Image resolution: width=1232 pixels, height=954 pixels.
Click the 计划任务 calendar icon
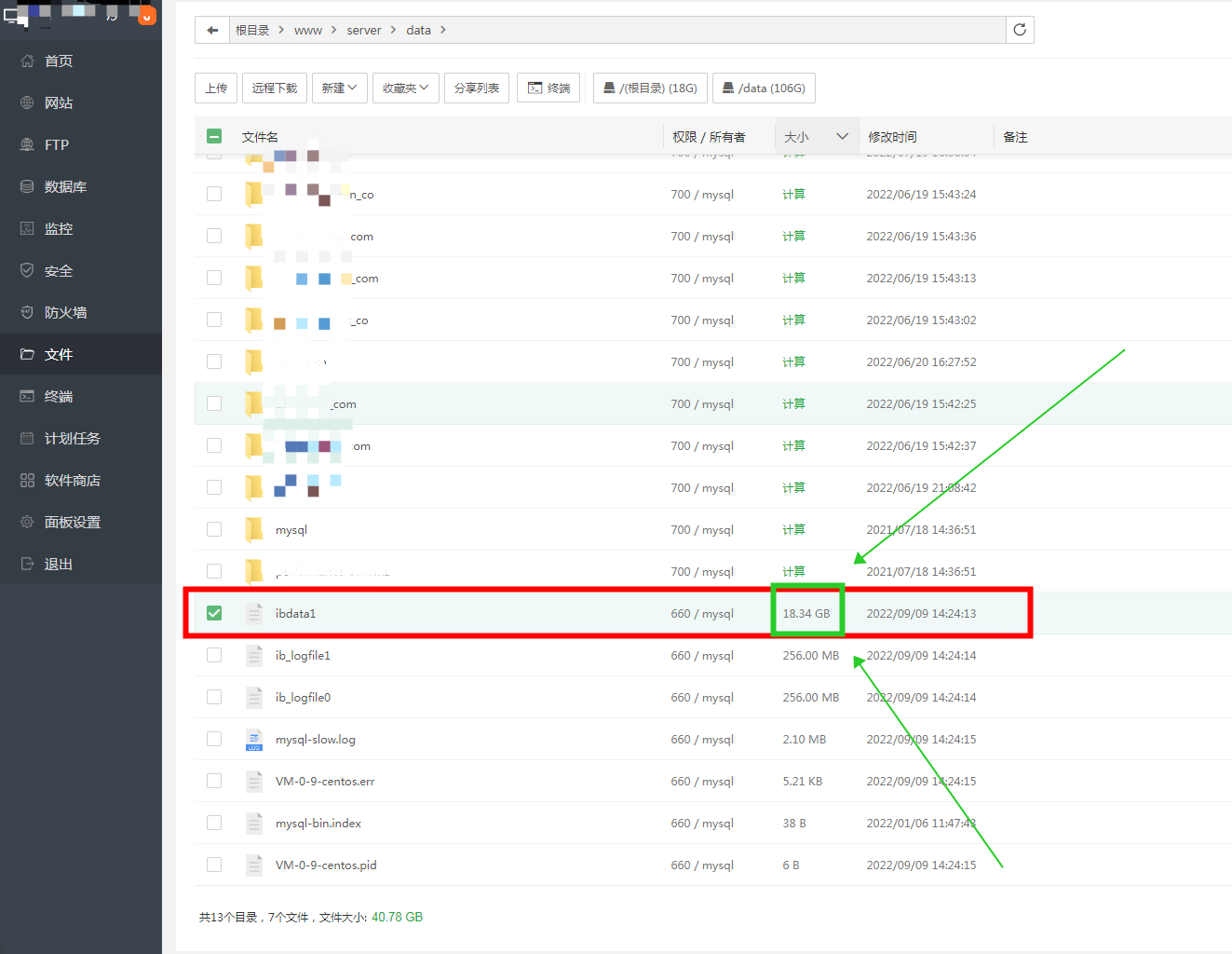[x=27, y=438]
